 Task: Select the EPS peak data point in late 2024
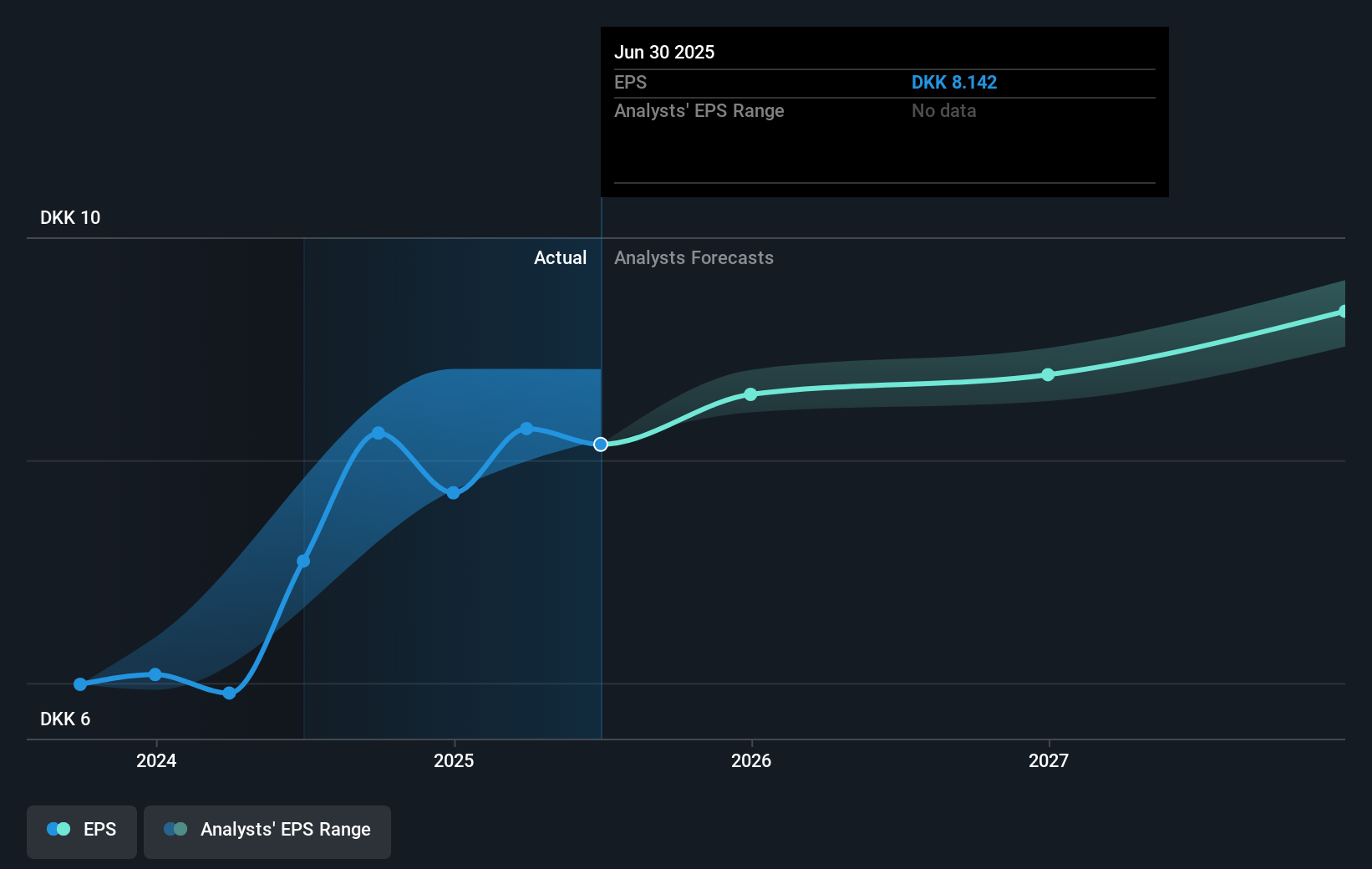click(379, 433)
